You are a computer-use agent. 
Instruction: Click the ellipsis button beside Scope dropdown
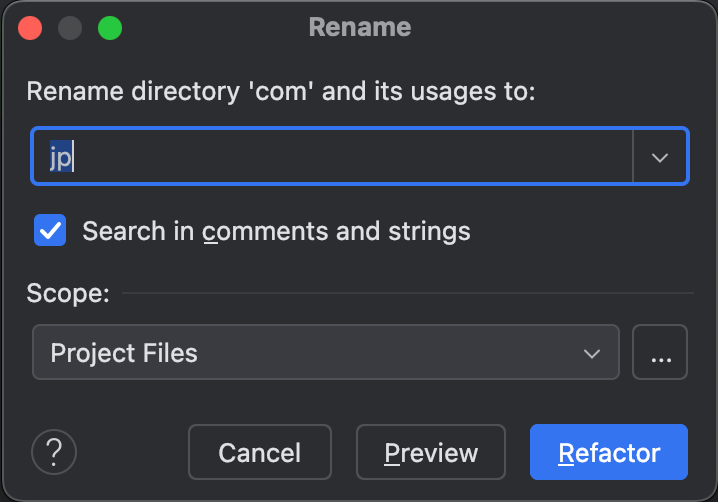tap(660, 352)
